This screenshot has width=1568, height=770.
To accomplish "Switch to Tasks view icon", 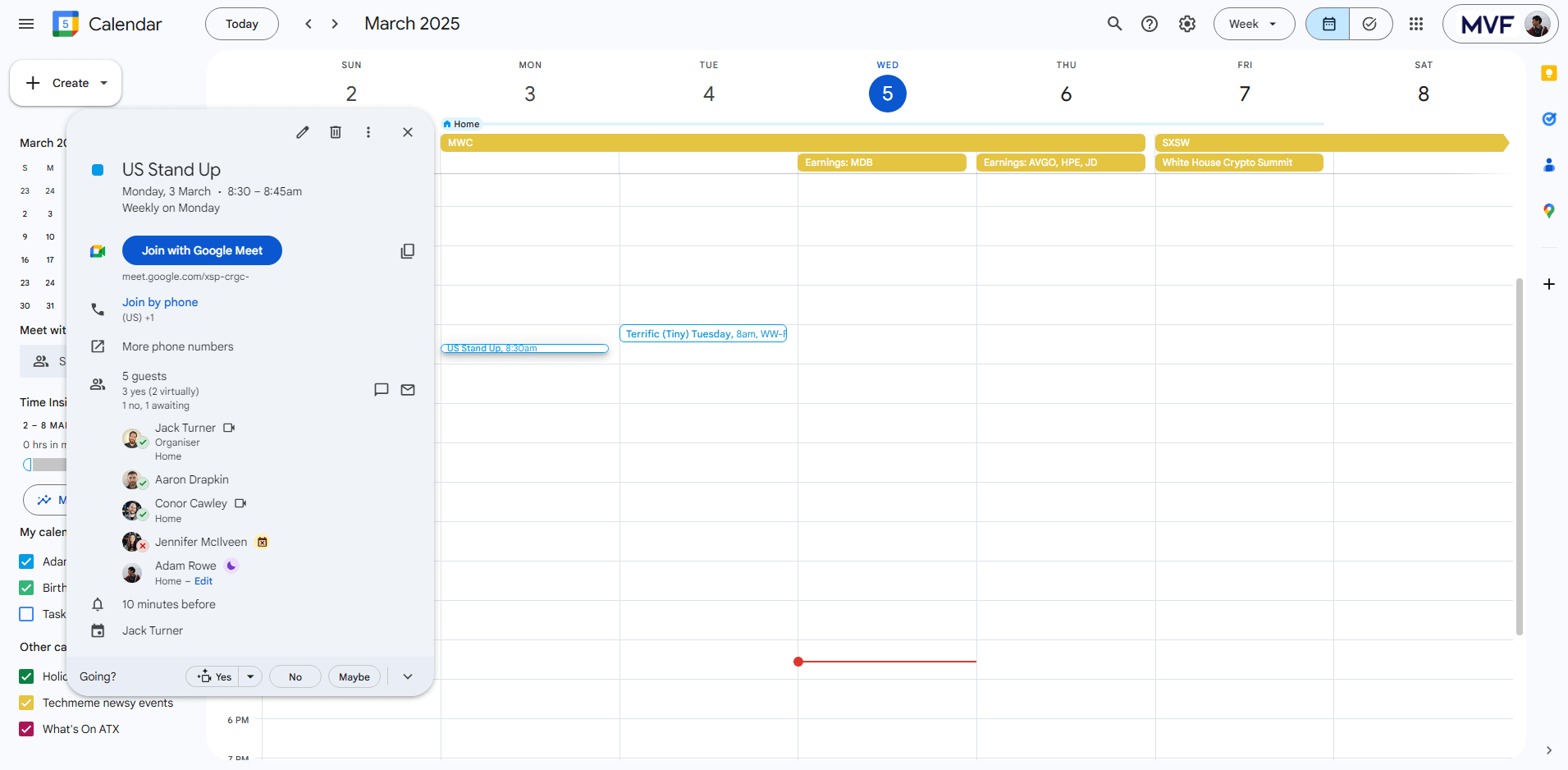I will click(1370, 24).
